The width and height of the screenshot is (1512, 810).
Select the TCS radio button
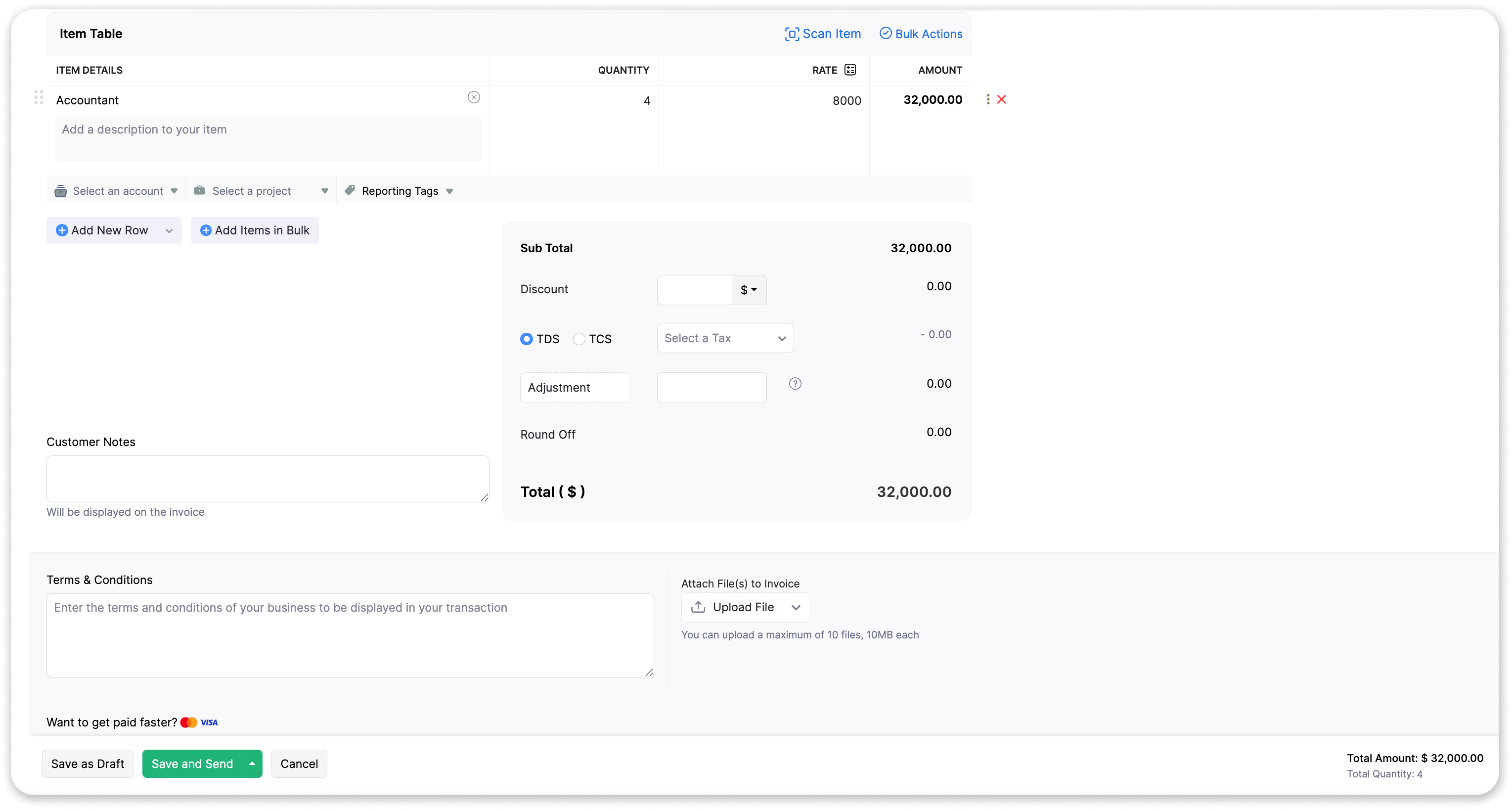click(x=578, y=339)
